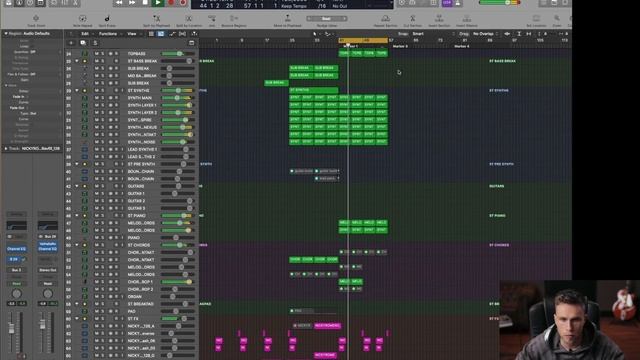The image size is (640, 360).
Task: Click the Track Zoom toolbar icon
Action: tap(36, 18)
